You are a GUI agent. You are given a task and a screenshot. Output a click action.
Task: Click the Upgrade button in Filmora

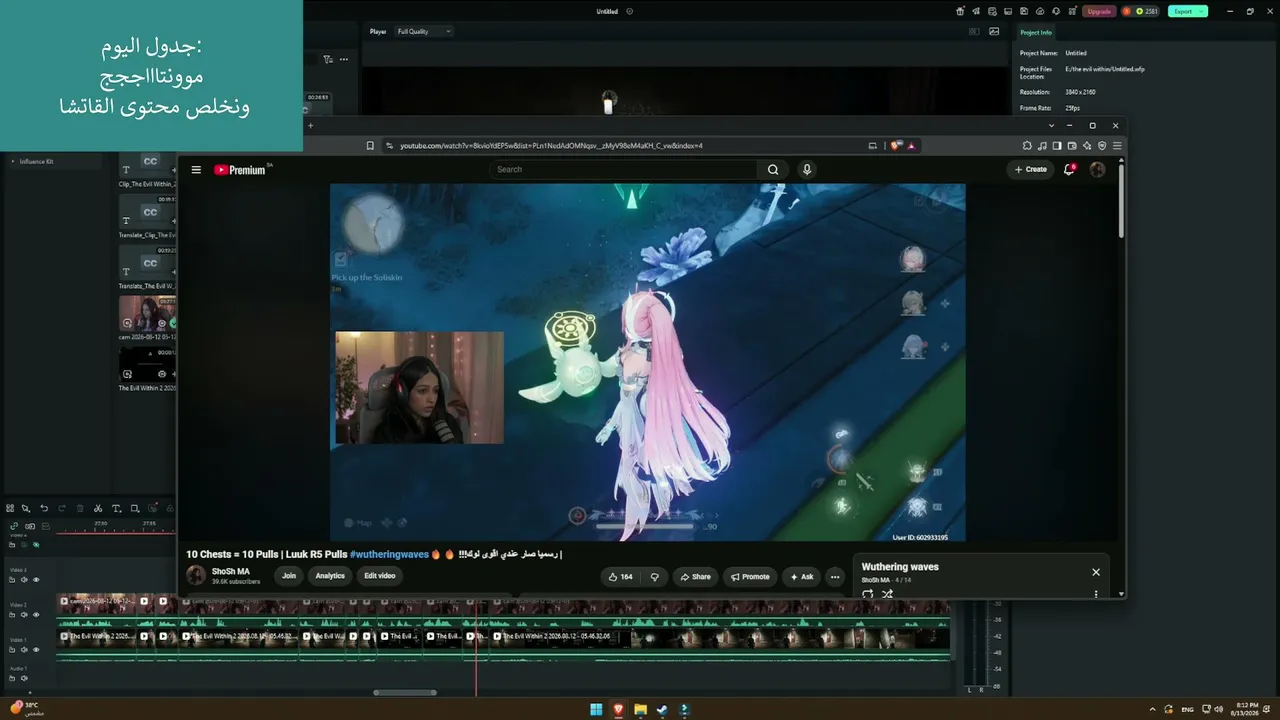point(1099,12)
